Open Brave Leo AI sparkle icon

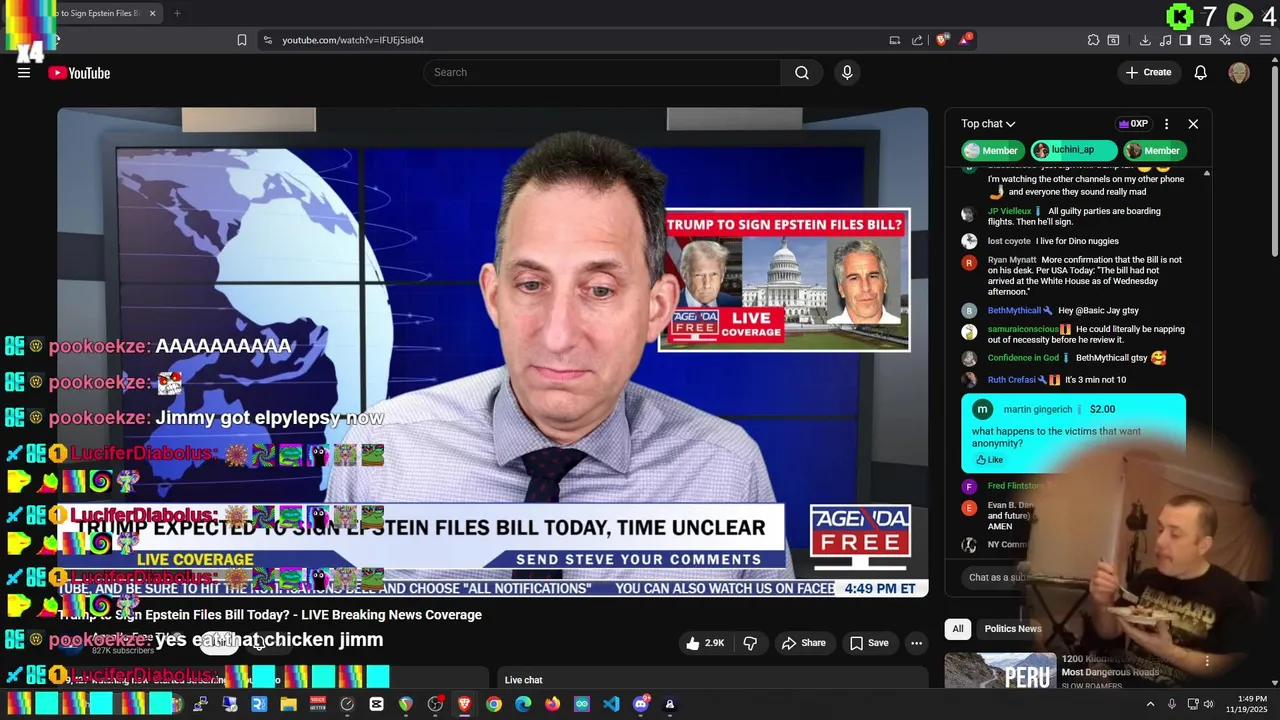click(1225, 40)
